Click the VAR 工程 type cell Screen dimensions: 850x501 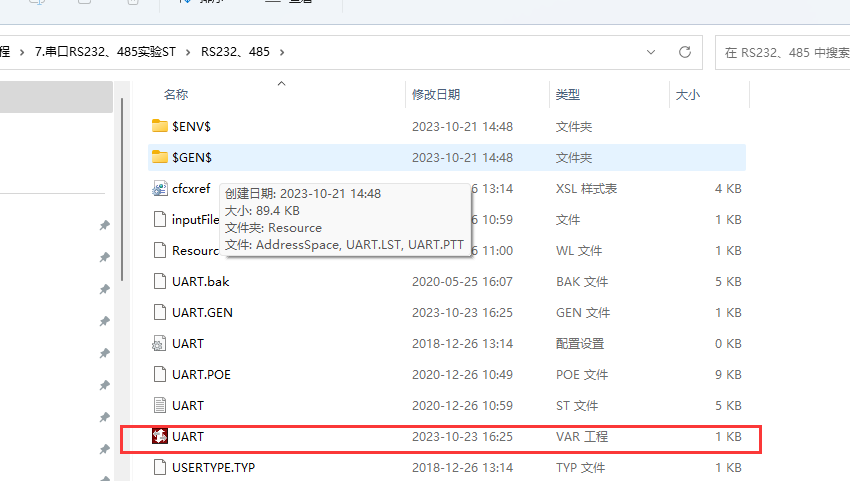click(582, 436)
